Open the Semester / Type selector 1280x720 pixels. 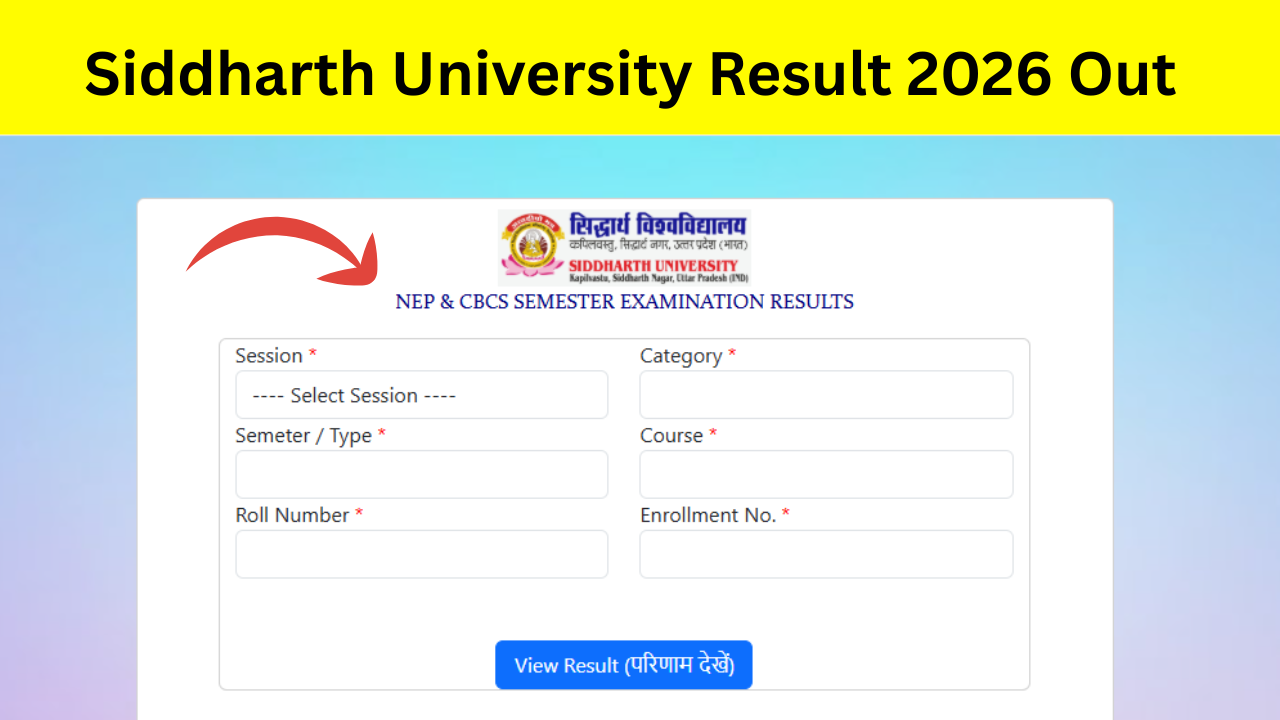click(x=421, y=474)
